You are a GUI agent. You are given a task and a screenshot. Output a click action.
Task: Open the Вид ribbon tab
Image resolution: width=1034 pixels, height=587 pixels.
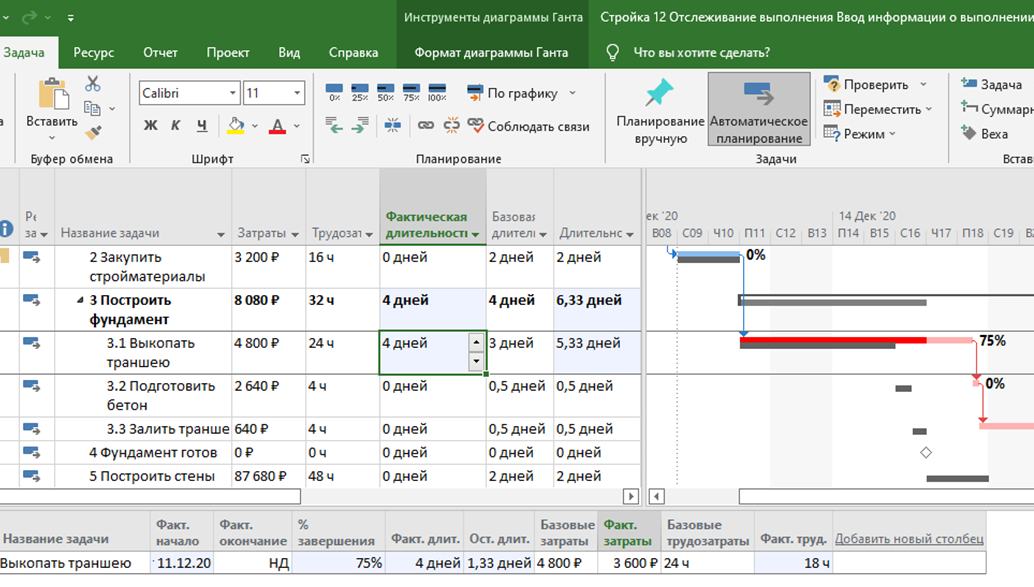289,53
